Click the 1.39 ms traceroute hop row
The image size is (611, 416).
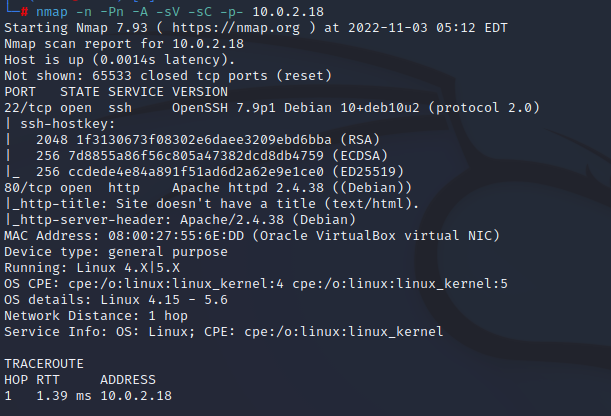pos(80,395)
